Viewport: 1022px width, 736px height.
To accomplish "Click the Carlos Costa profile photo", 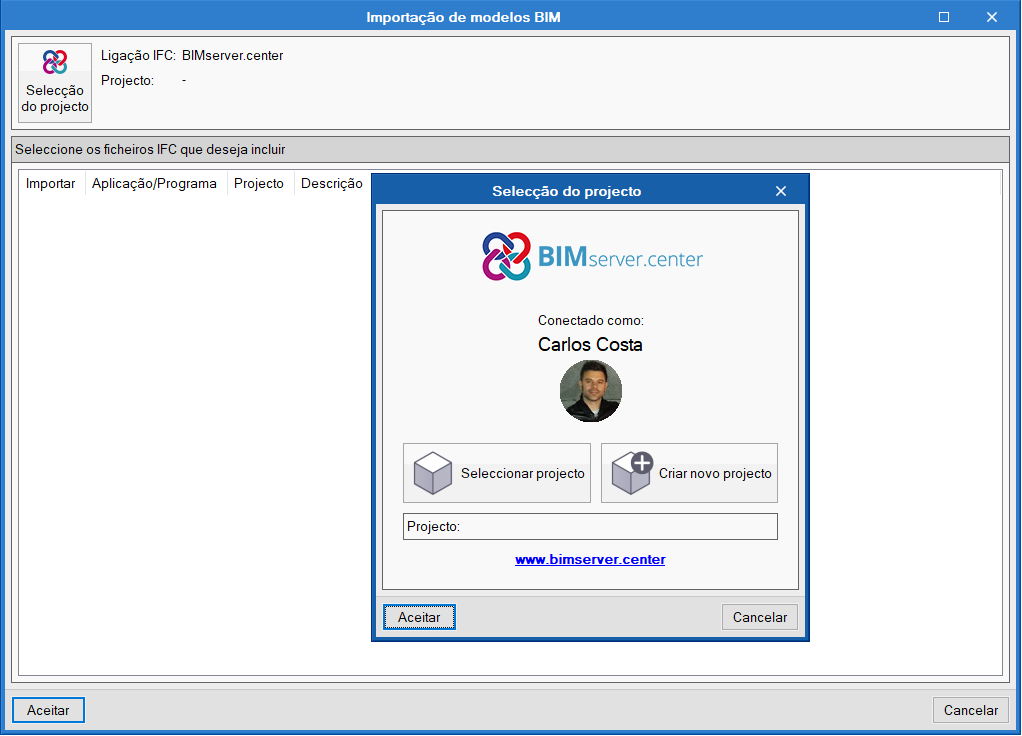I will pyautogui.click(x=591, y=391).
